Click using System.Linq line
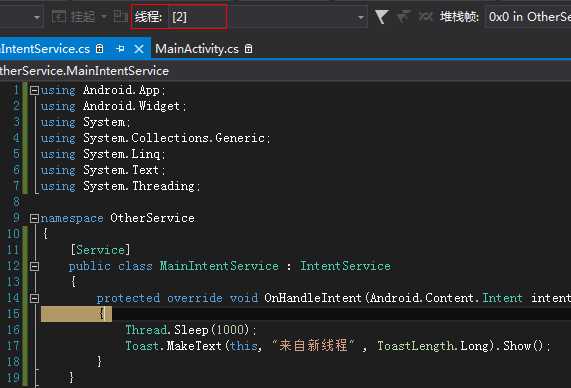 (x=103, y=154)
